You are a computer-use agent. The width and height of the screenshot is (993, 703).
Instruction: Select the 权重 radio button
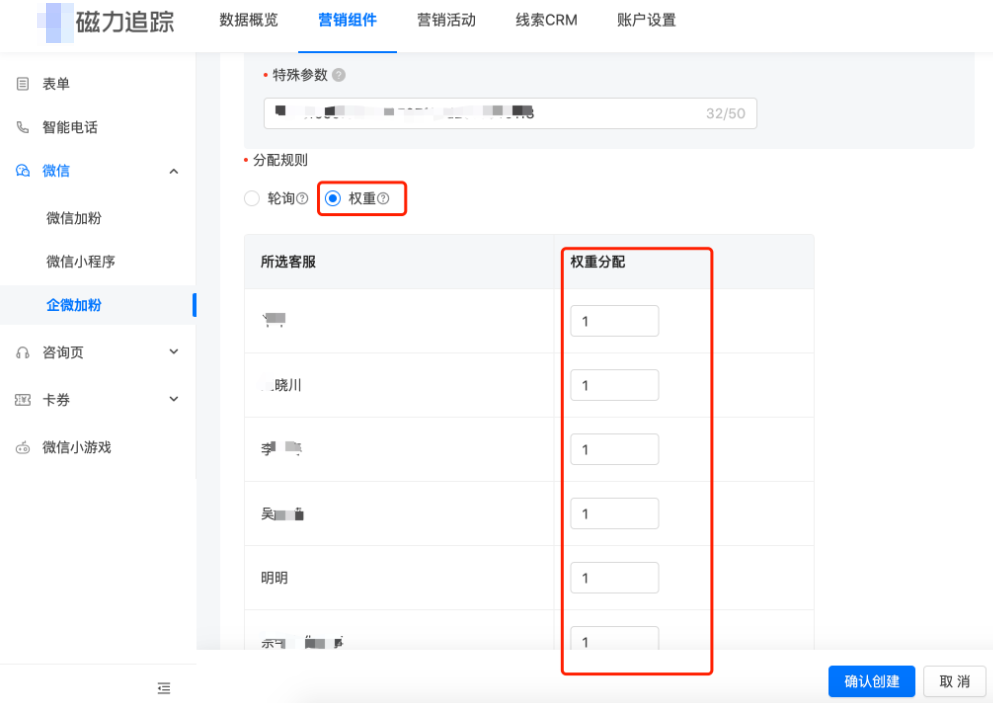(333, 198)
